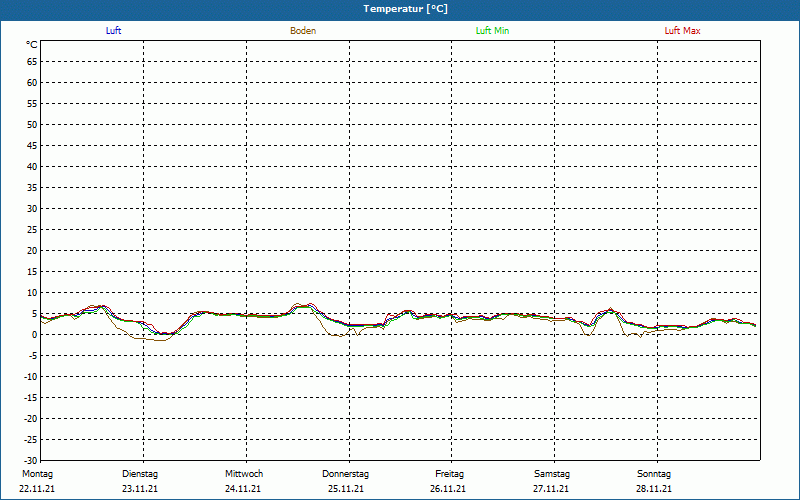Click the date 26.11.21

(448, 489)
